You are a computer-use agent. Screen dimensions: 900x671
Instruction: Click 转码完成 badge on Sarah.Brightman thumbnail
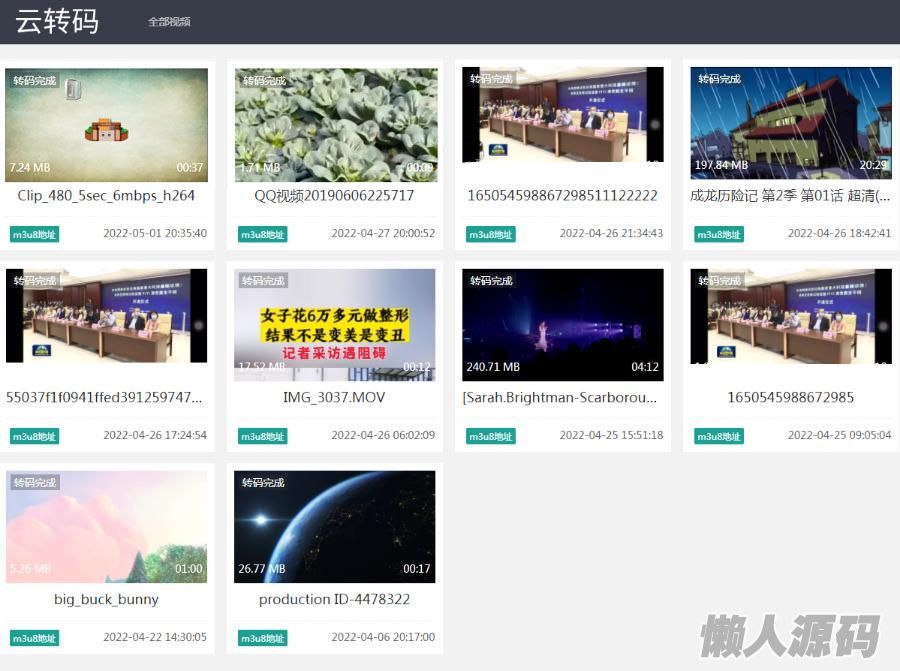(491, 281)
